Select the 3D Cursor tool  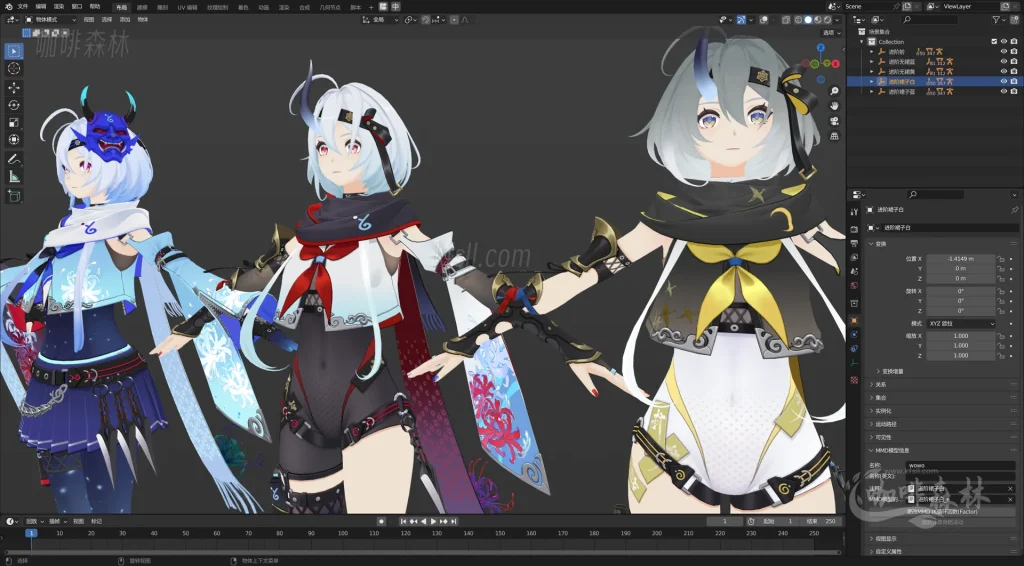pyautogui.click(x=14, y=69)
